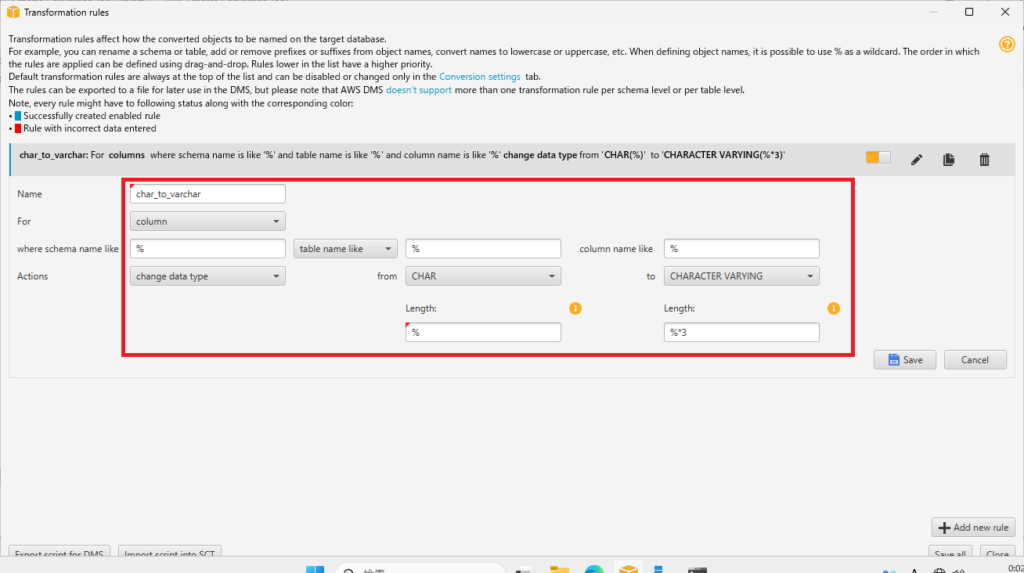Delete the rule using trash icon
This screenshot has height=573, width=1024.
tap(984, 159)
